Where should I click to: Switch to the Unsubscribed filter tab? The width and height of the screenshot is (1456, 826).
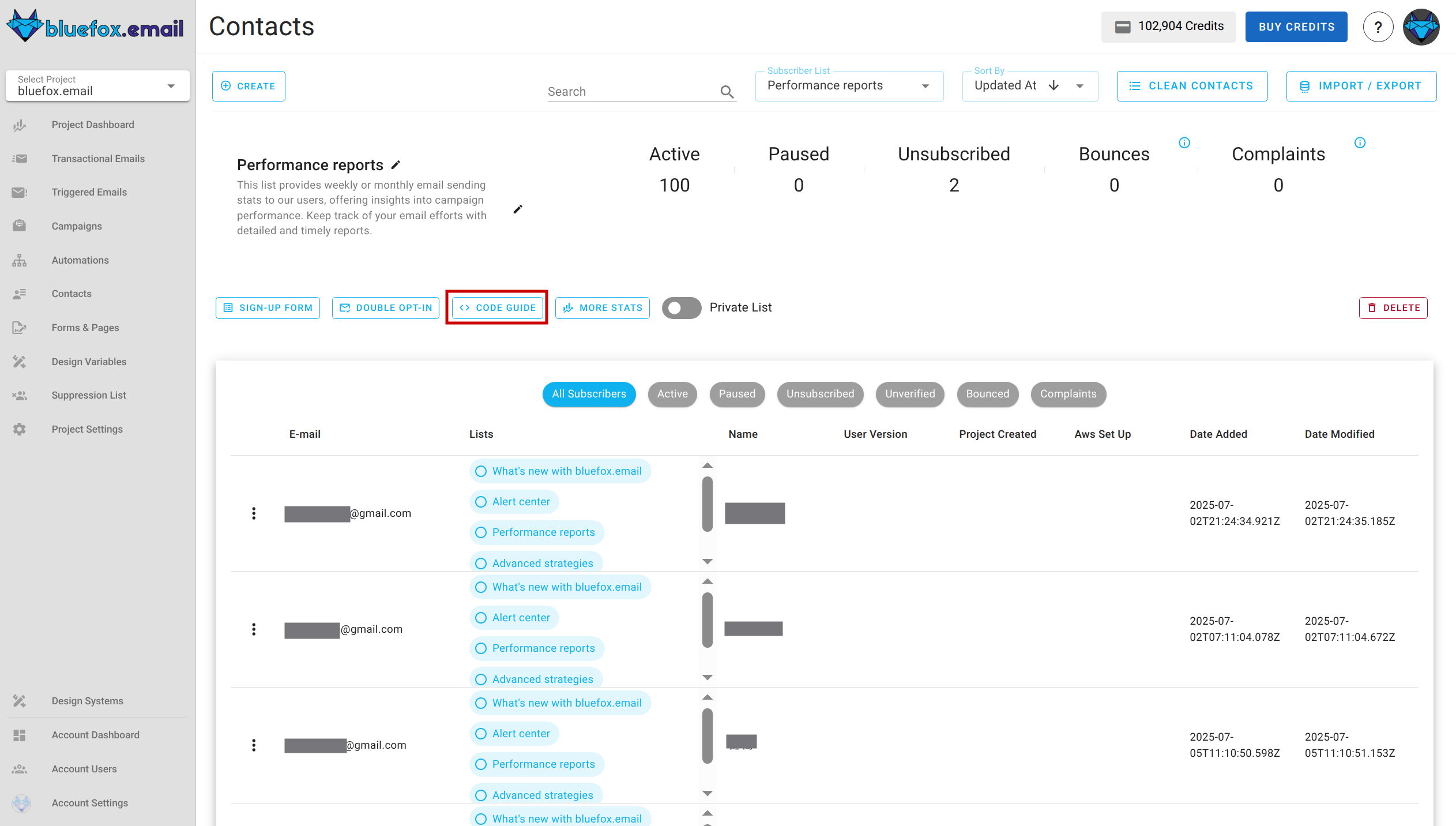tap(820, 394)
